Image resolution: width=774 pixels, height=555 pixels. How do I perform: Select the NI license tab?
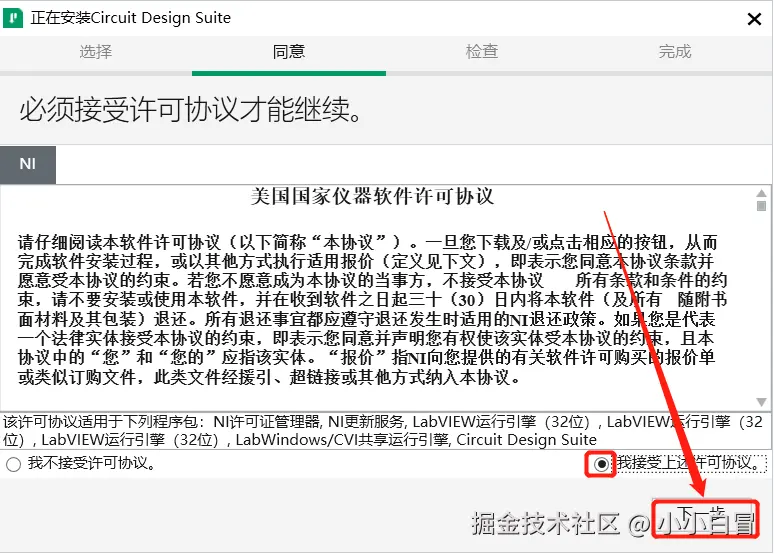pyautogui.click(x=28, y=164)
